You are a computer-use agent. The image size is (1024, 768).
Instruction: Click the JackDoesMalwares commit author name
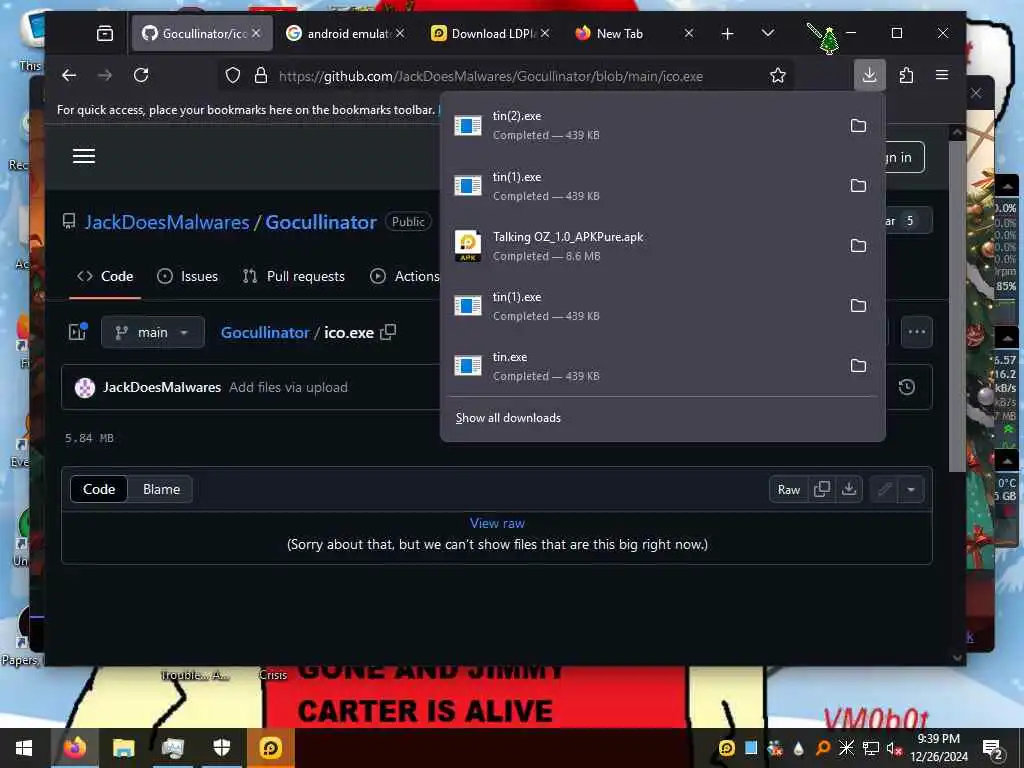click(x=162, y=387)
